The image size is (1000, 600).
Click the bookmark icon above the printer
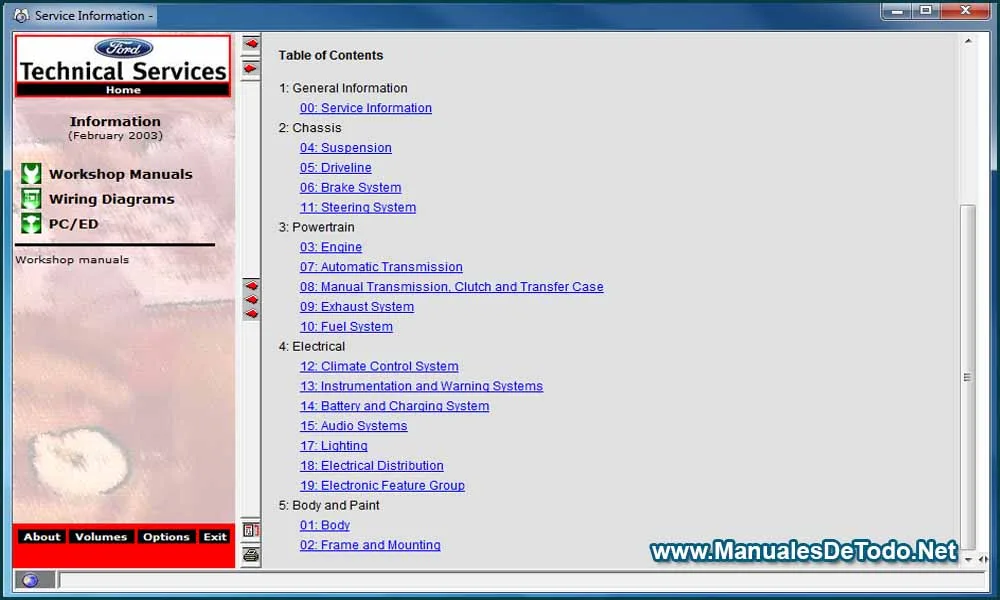(251, 530)
